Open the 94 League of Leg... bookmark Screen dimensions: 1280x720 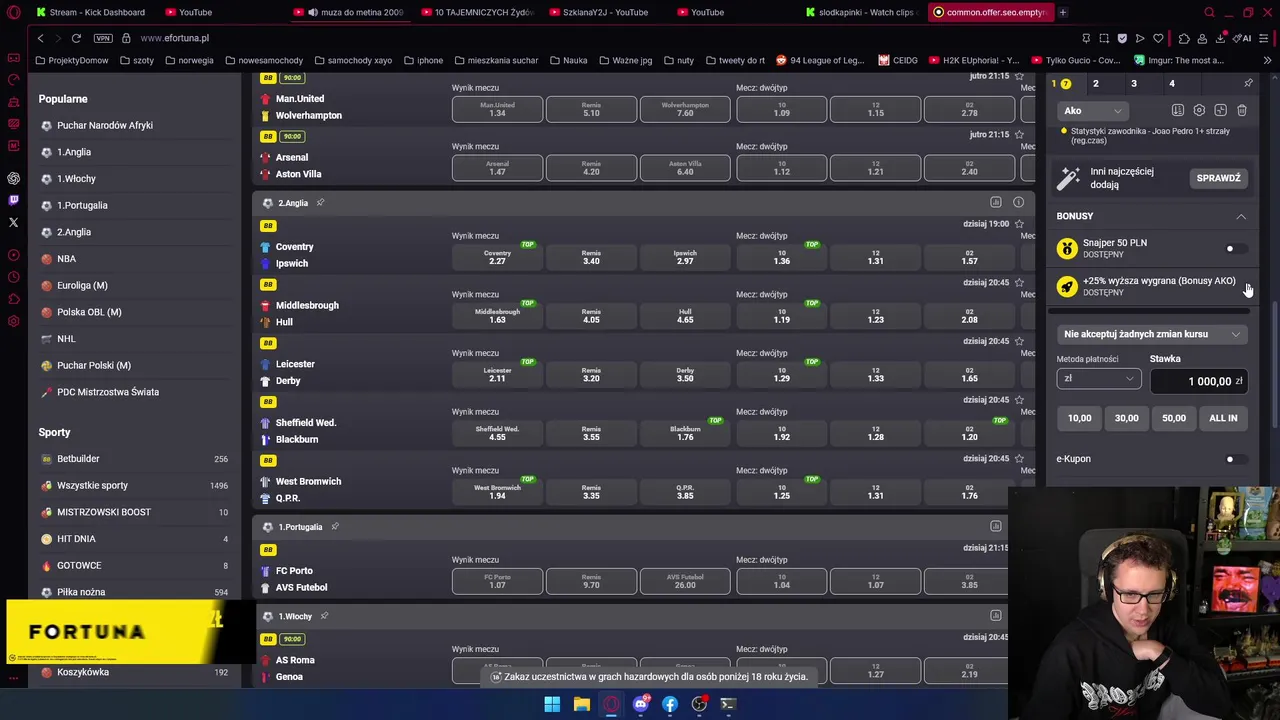(x=820, y=60)
